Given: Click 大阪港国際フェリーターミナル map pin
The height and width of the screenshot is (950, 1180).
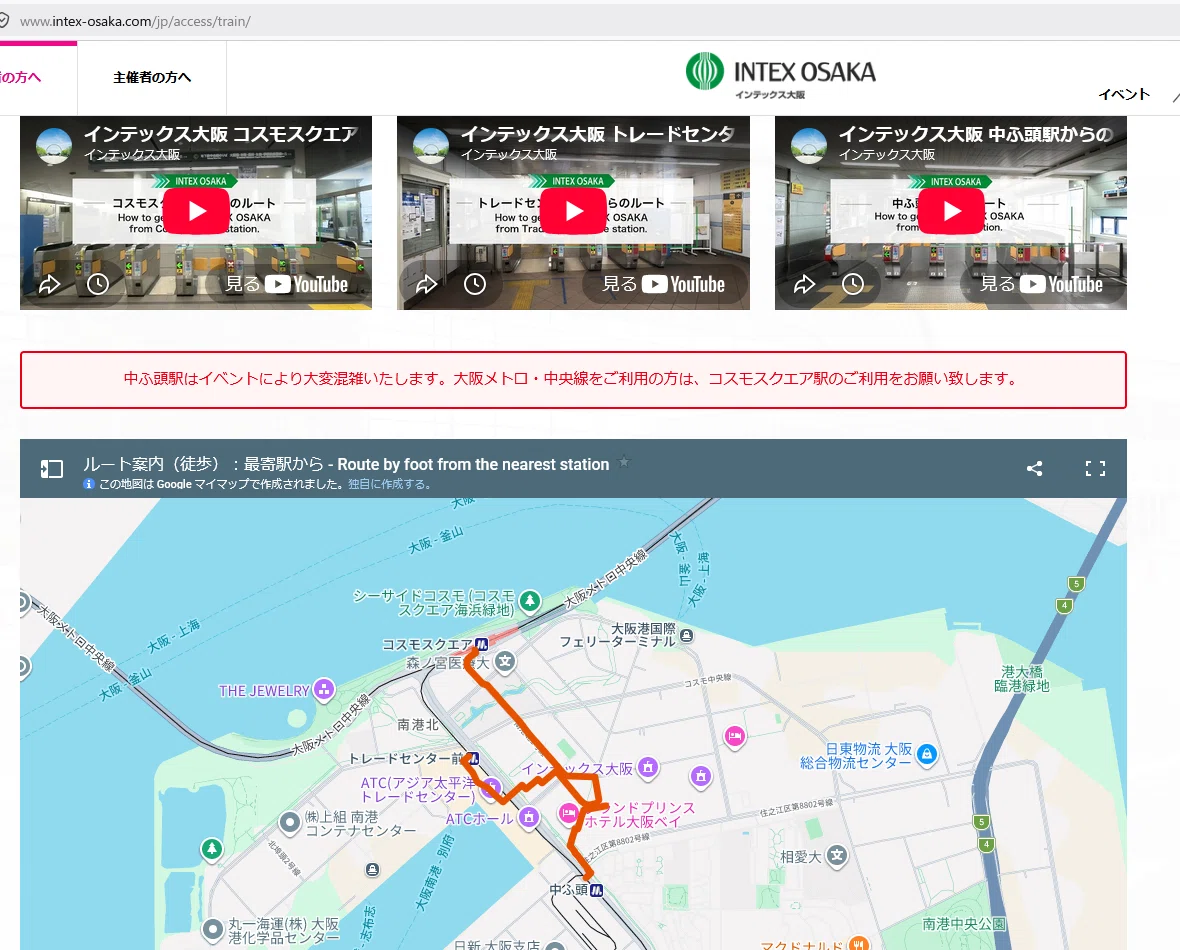Looking at the screenshot, I should click(x=686, y=635).
